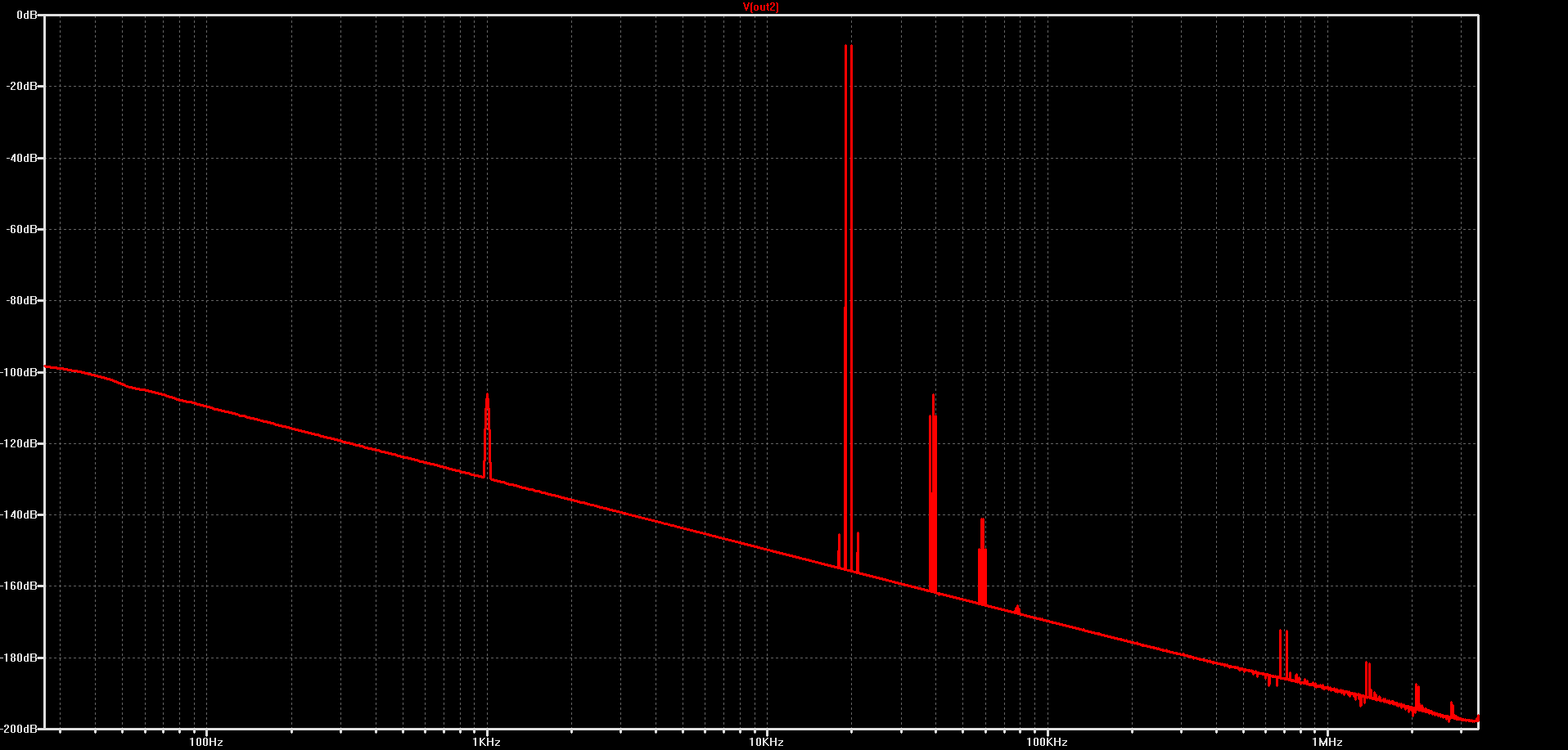The width and height of the screenshot is (1568, 750).
Task: Click the 1MHz frequency axis label
Action: tap(1327, 742)
